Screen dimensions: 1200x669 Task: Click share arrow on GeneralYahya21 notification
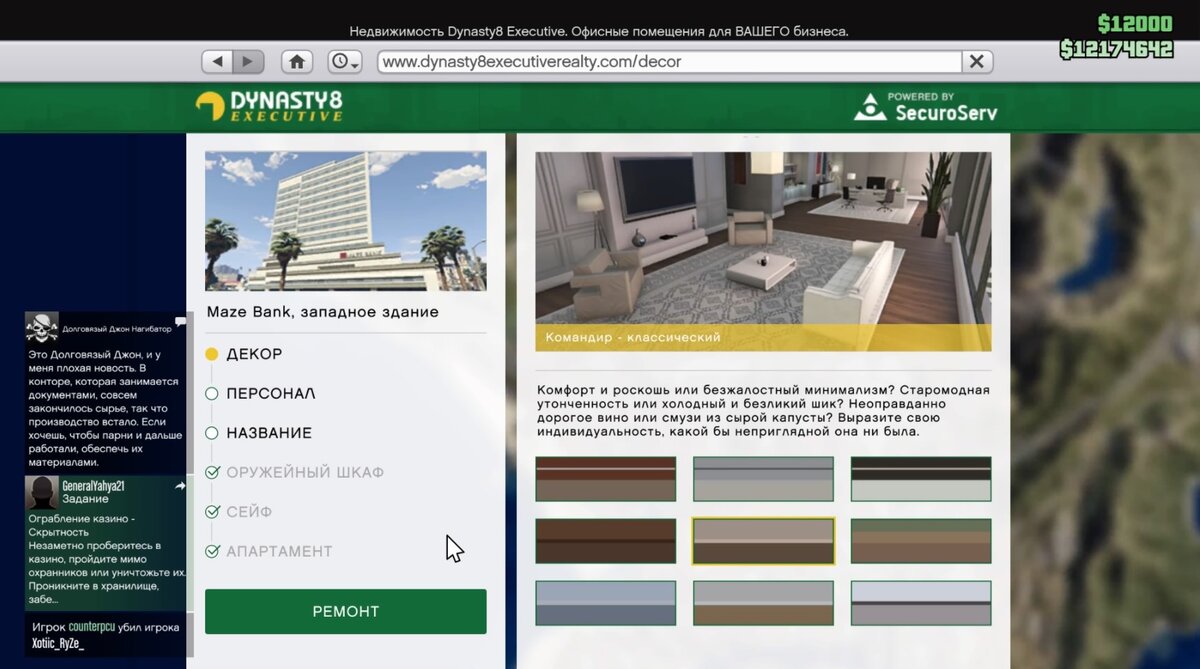(180, 486)
